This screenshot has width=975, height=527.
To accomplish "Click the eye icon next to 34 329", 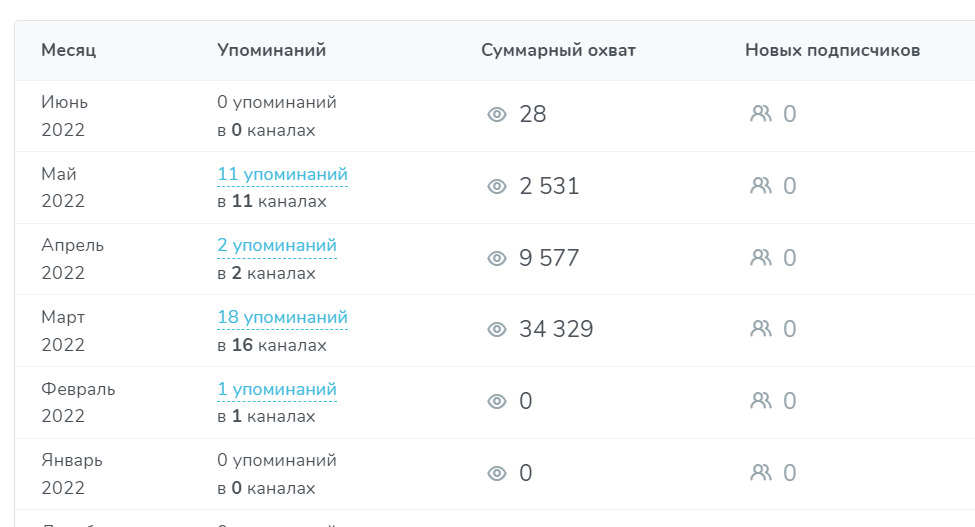I will 497,329.
